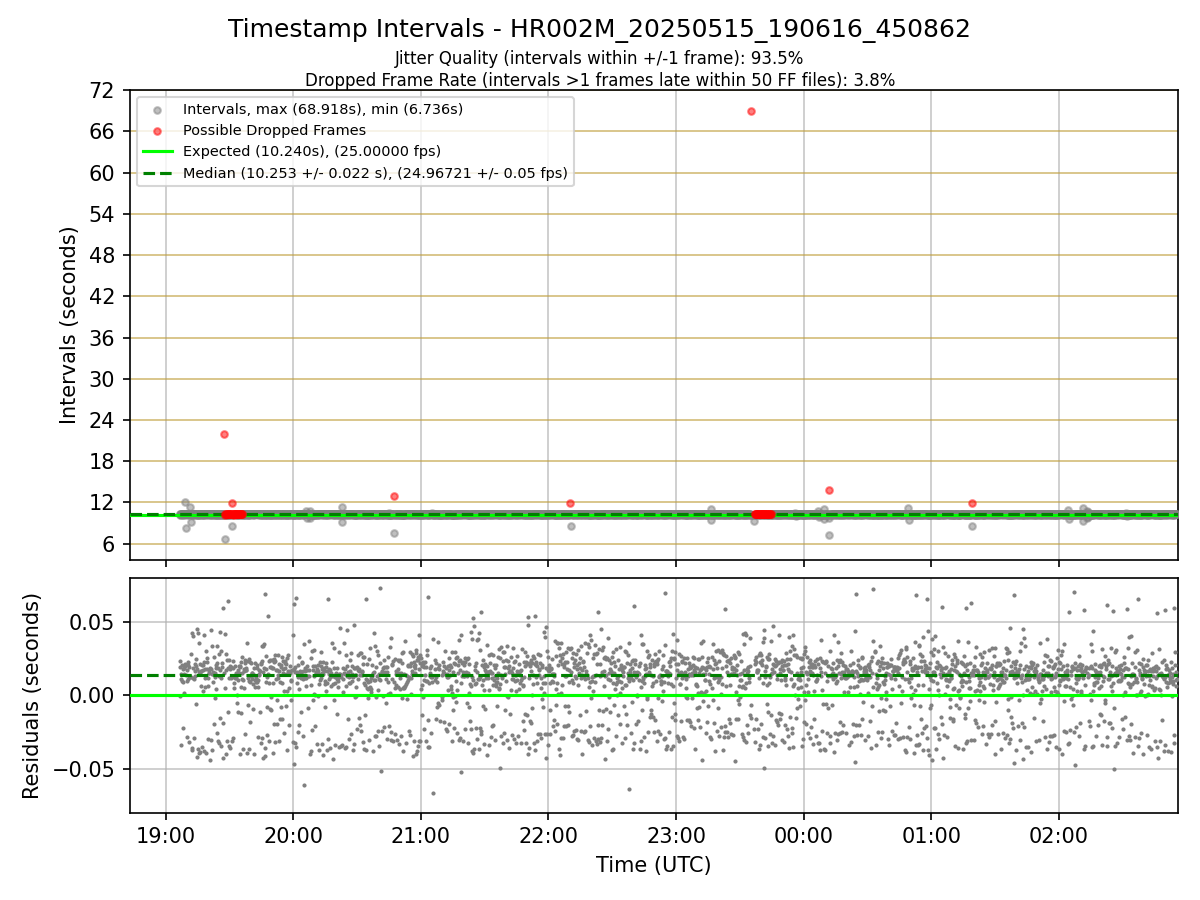
Task: Click the red marker icon in the legend
Action: pos(157,130)
